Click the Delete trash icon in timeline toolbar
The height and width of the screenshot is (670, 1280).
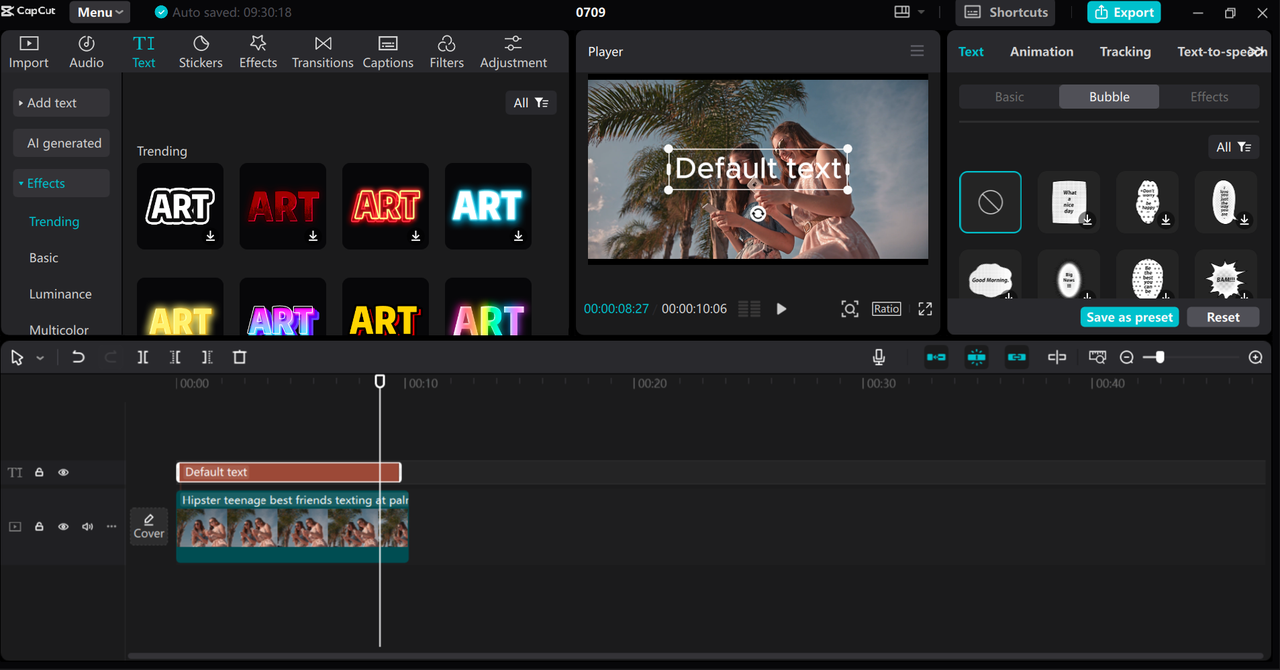[239, 357]
